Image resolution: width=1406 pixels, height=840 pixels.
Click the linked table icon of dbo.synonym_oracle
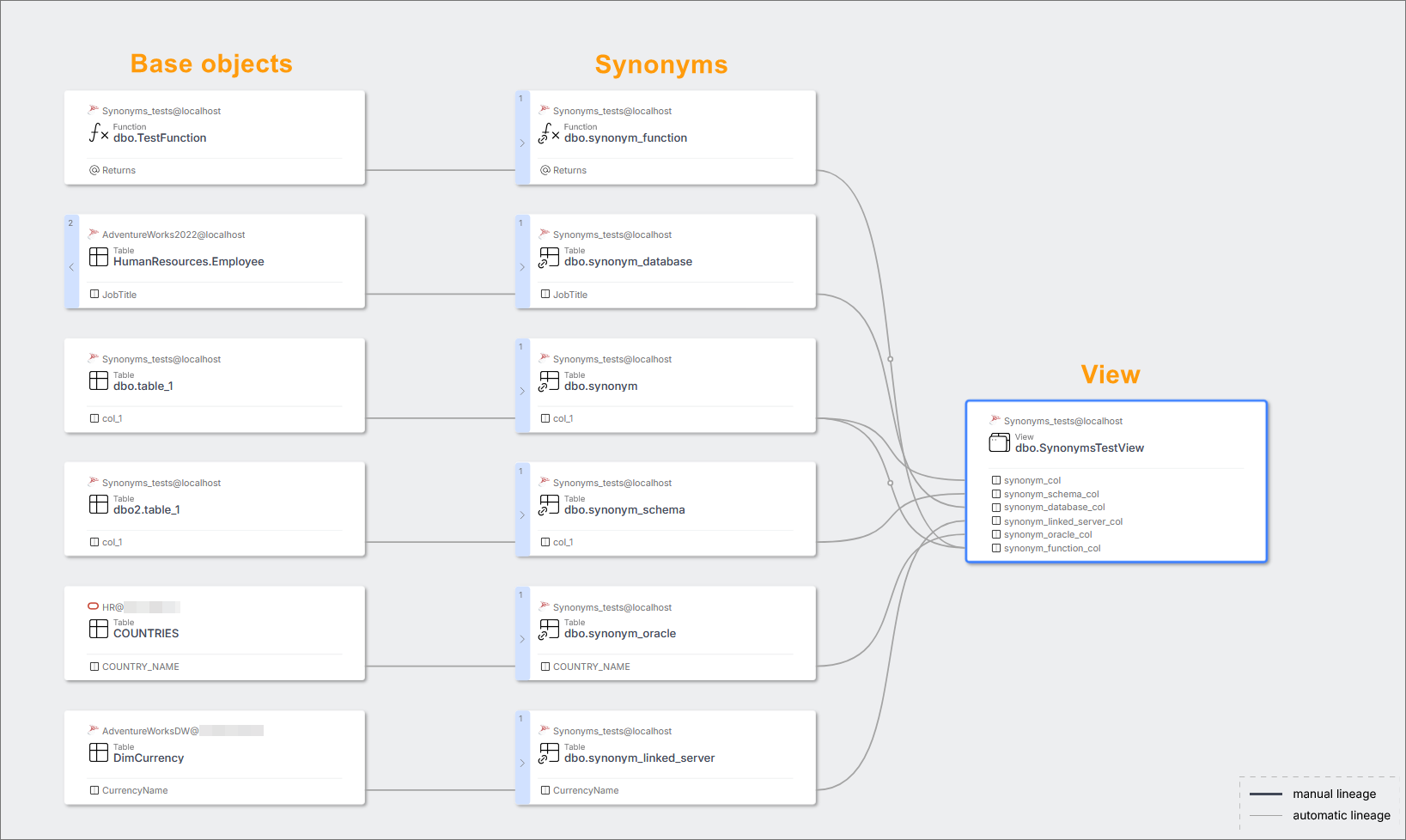549,630
